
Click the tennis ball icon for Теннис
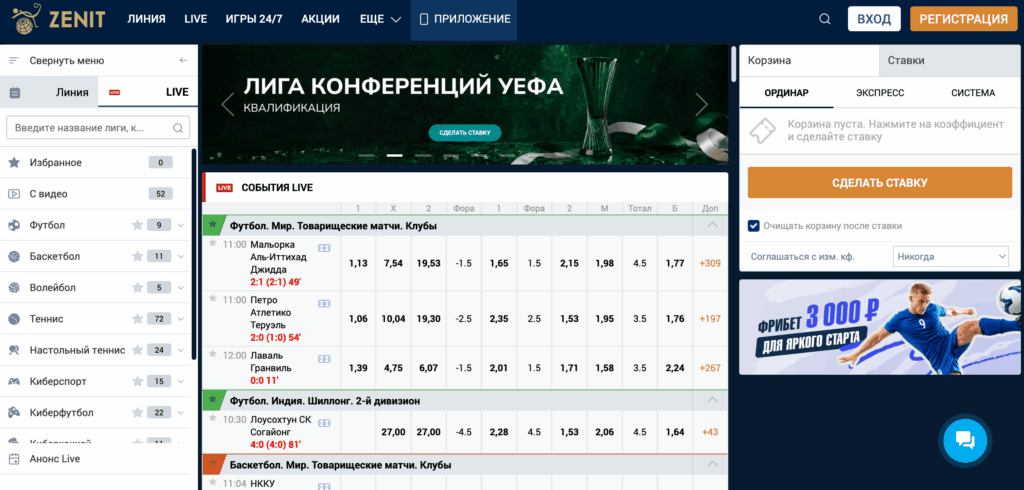[x=14, y=319]
